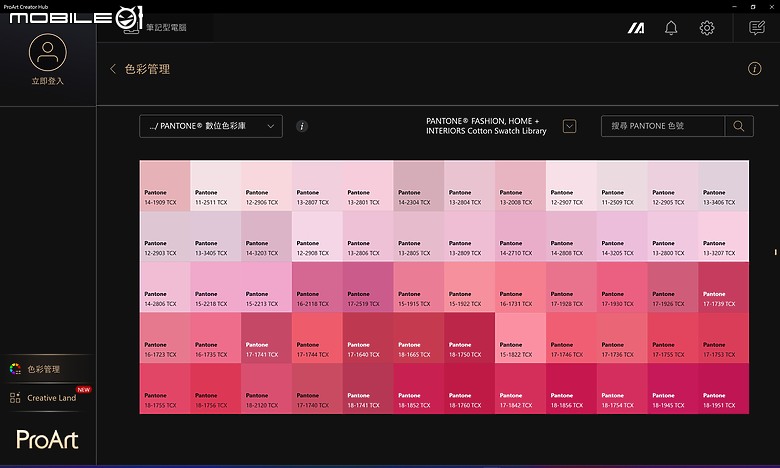Select Pantone 17-1739 TCX swatch
The image size is (780, 468).
click(723, 287)
